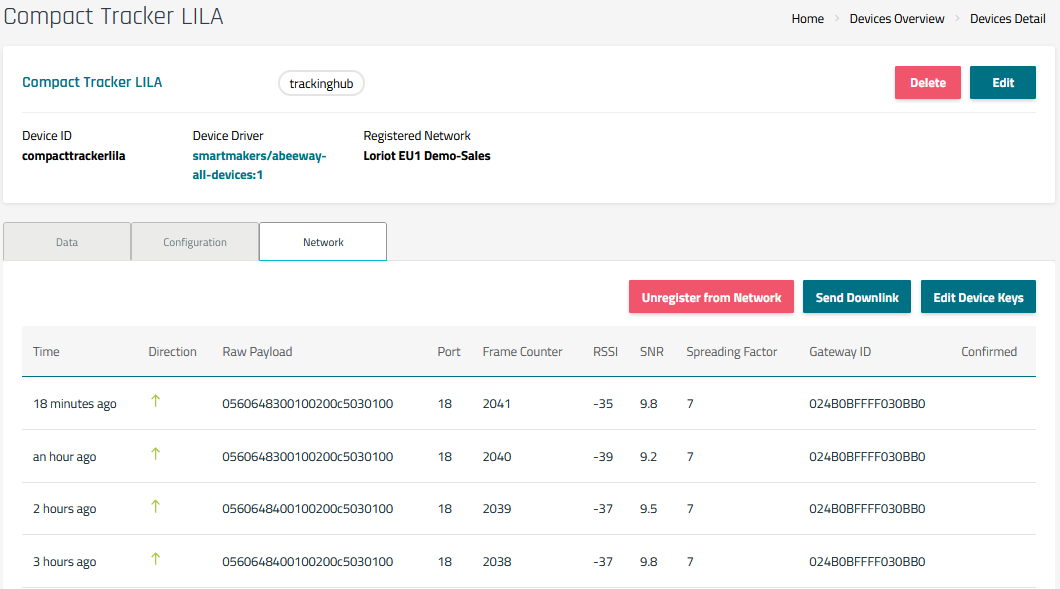
Task: Click uplink arrow in 3 hours ago row
Action: click(155, 560)
